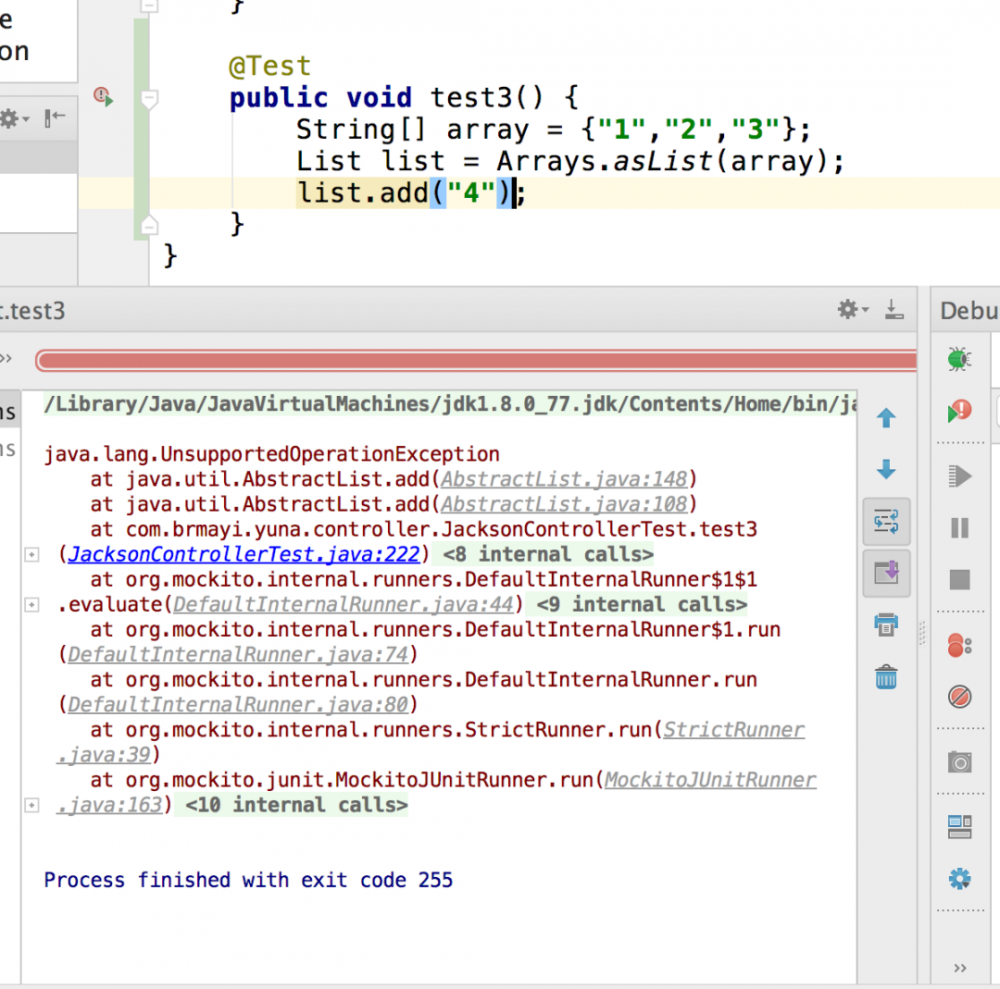The image size is (1000, 989).
Task: Toggle the soft-wrap console output button
Action: [x=886, y=521]
